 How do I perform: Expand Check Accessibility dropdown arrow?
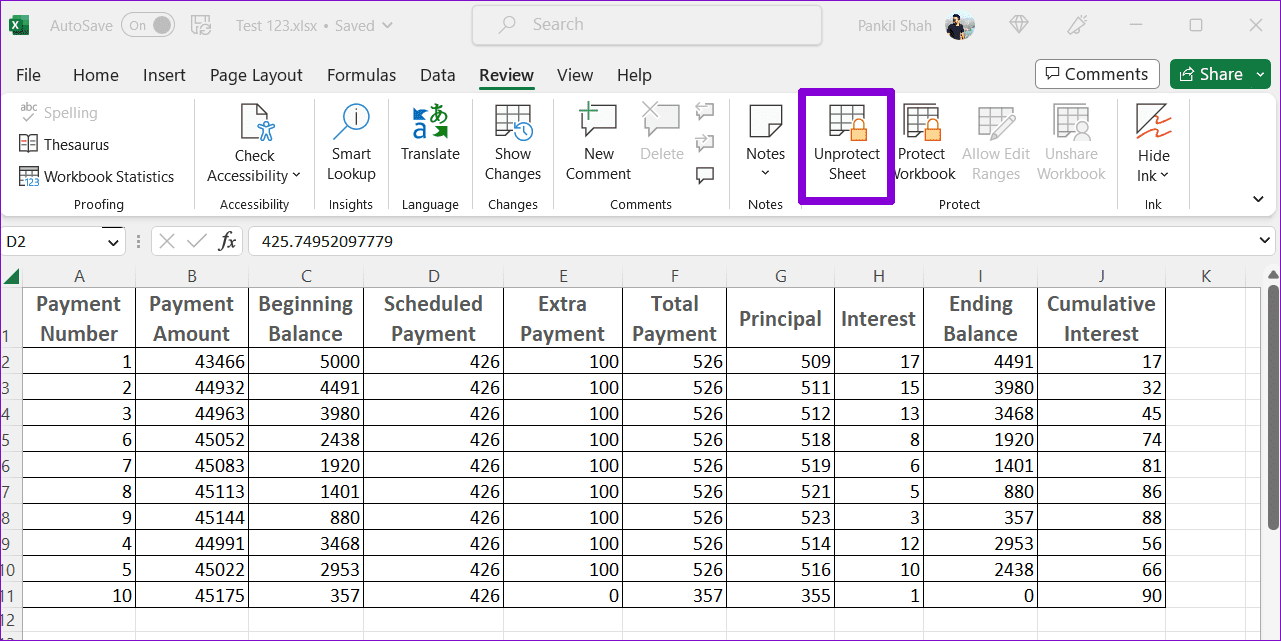click(296, 176)
